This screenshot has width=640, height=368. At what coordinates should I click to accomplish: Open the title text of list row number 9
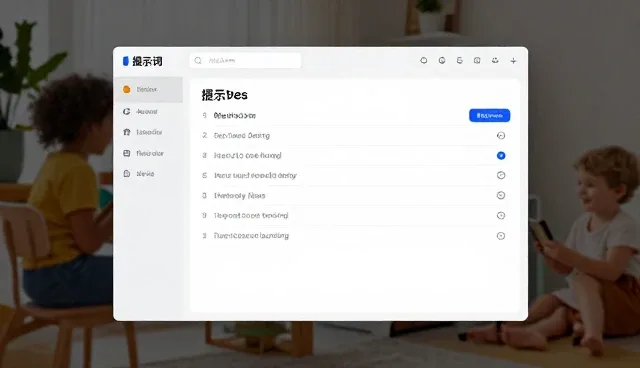(x=251, y=215)
